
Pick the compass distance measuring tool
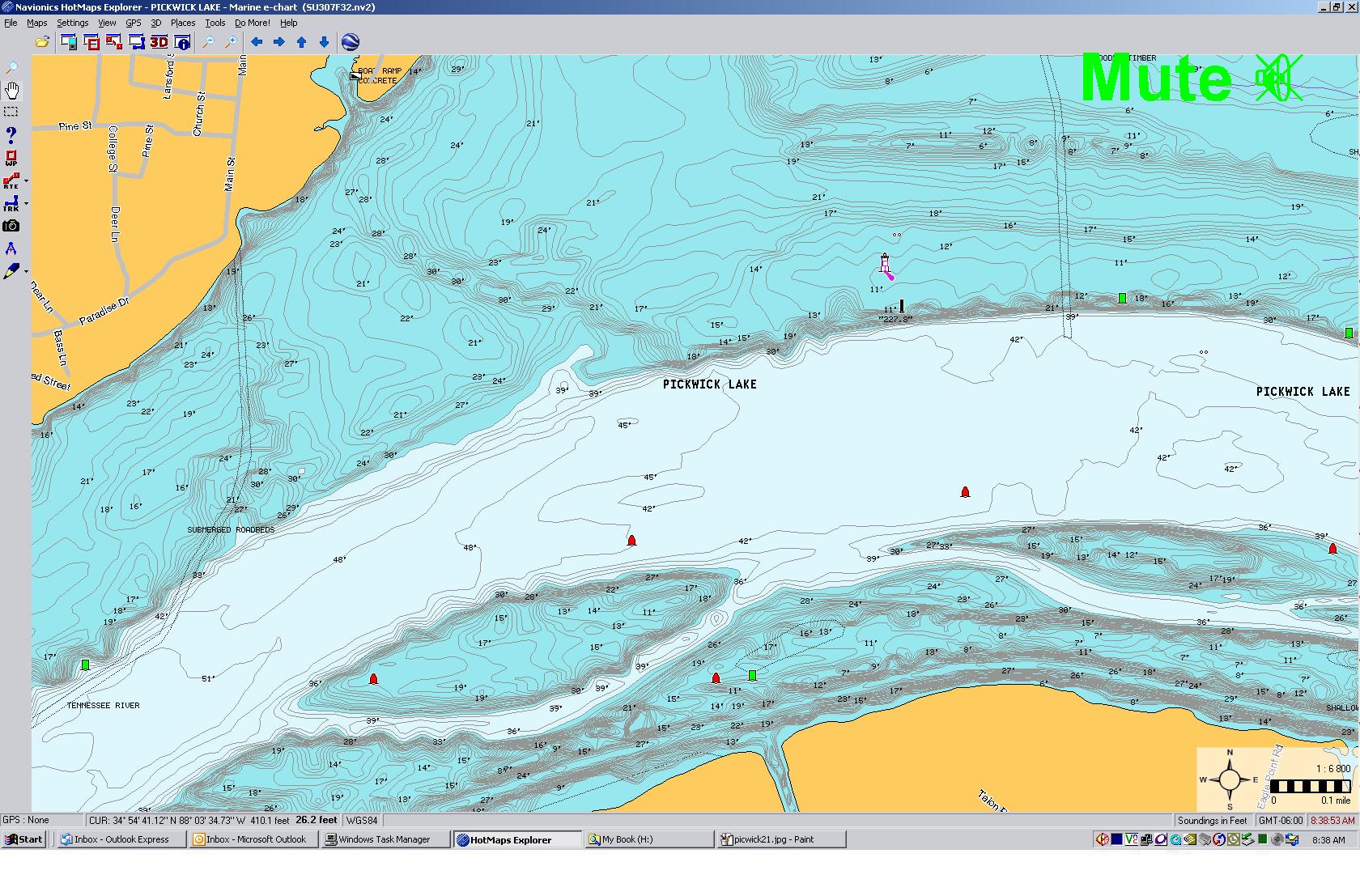[11, 249]
